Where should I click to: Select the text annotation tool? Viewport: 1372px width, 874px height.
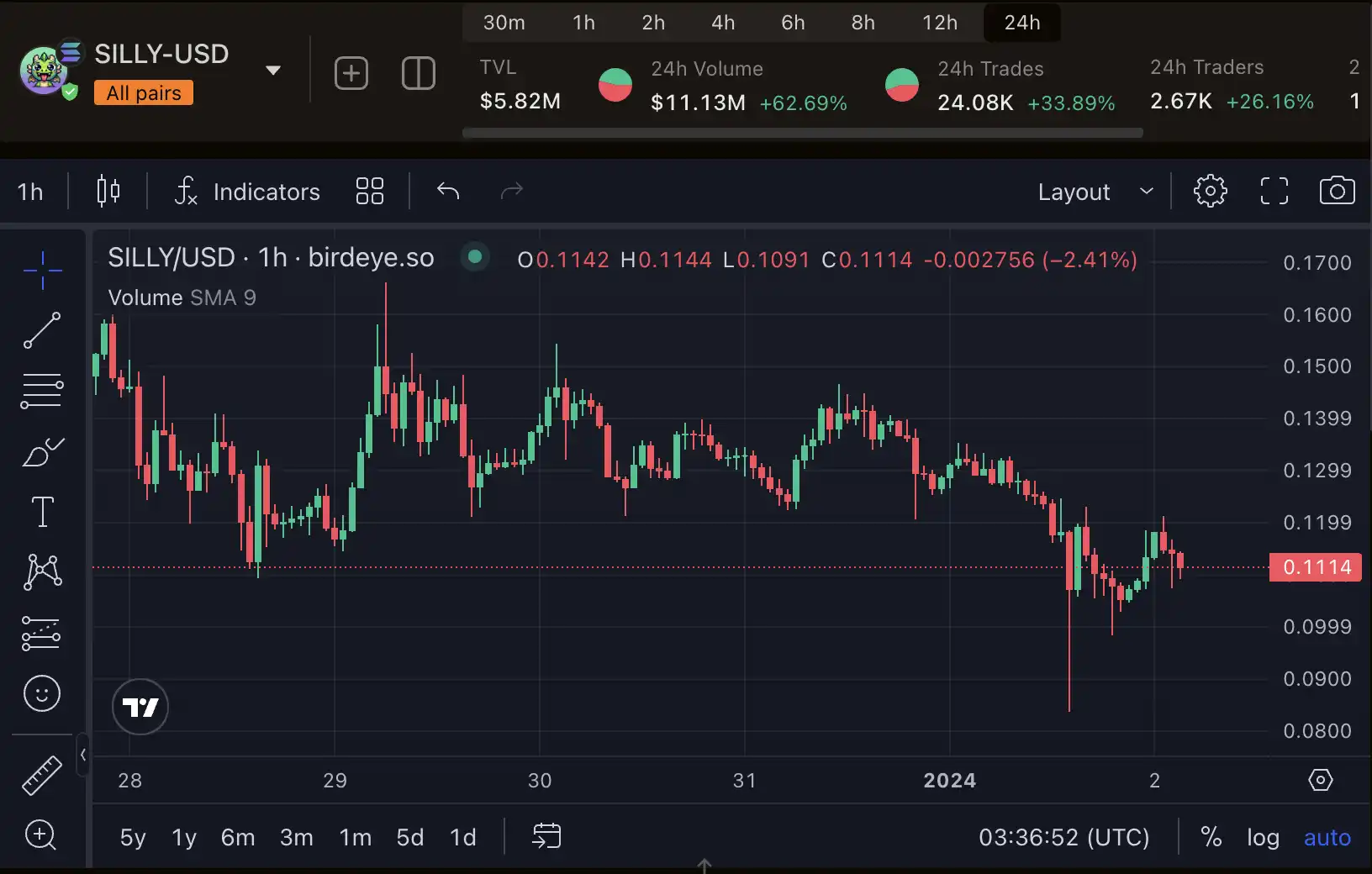(x=42, y=512)
